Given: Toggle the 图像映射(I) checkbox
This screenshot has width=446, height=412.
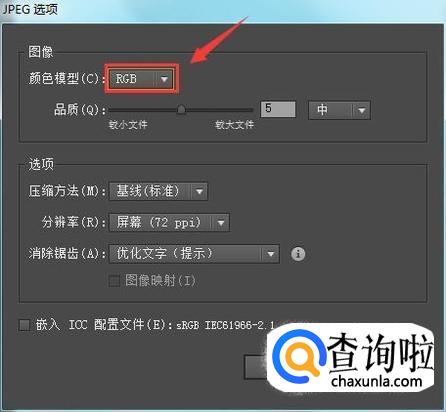Looking at the screenshot, I should point(114,281).
